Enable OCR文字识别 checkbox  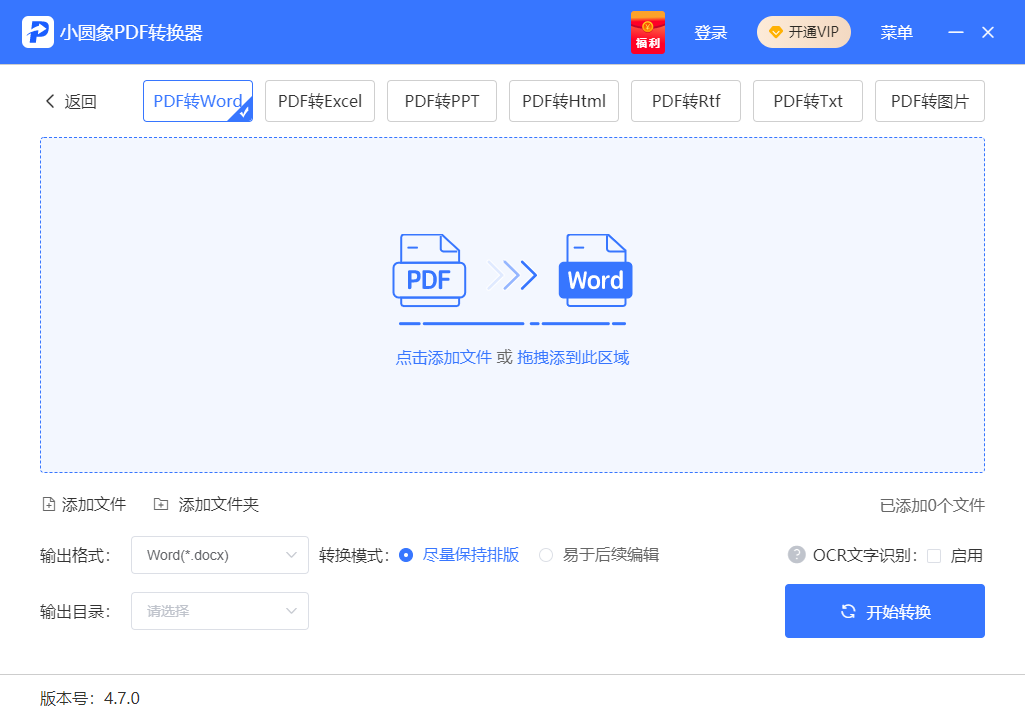[x=934, y=556]
